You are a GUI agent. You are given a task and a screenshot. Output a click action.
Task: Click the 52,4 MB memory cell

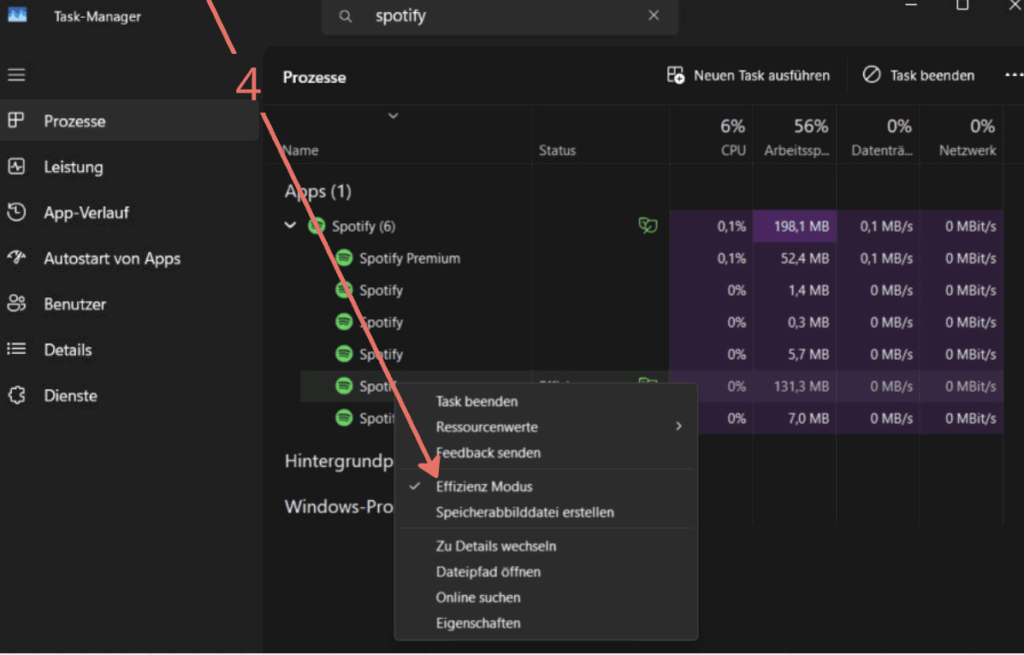point(795,259)
